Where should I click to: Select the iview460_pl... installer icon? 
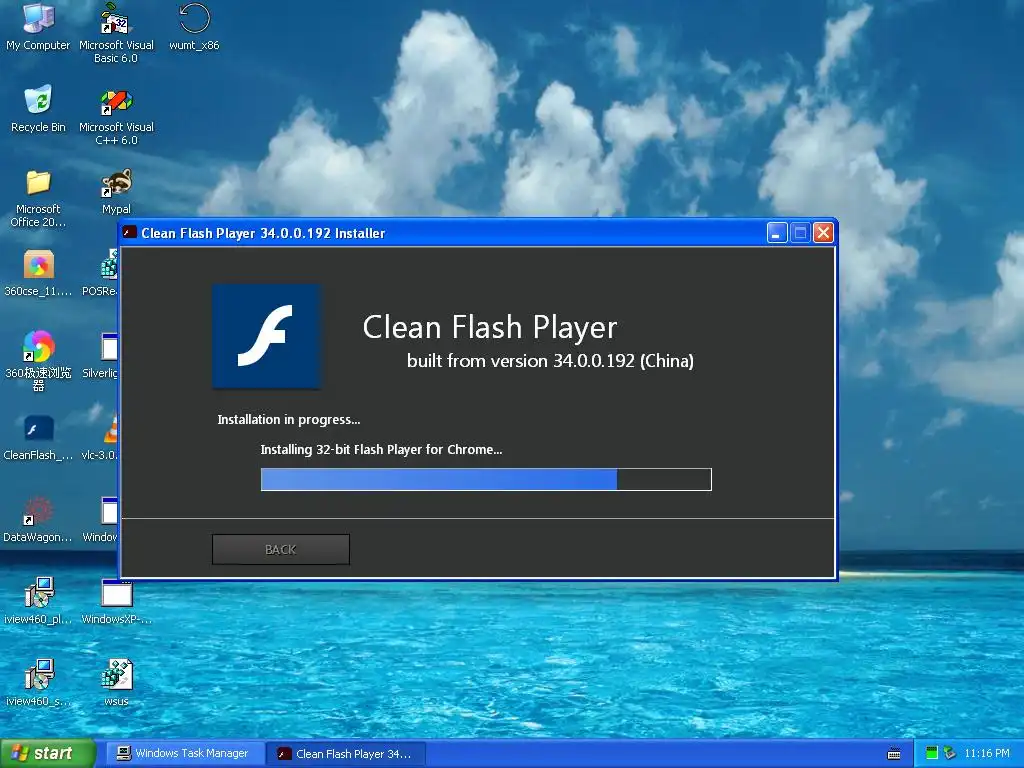point(38,601)
